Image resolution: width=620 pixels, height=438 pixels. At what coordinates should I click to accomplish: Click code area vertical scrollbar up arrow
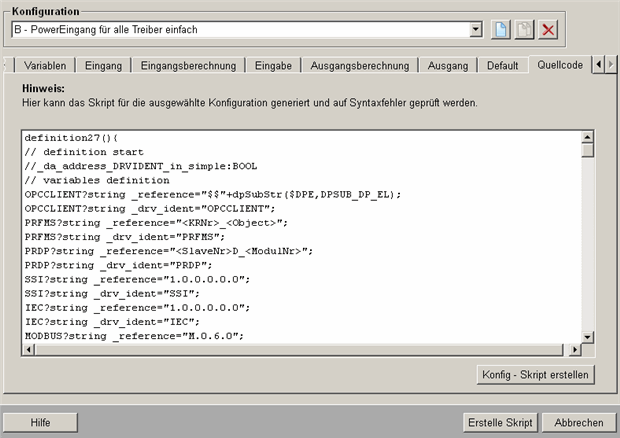click(588, 135)
